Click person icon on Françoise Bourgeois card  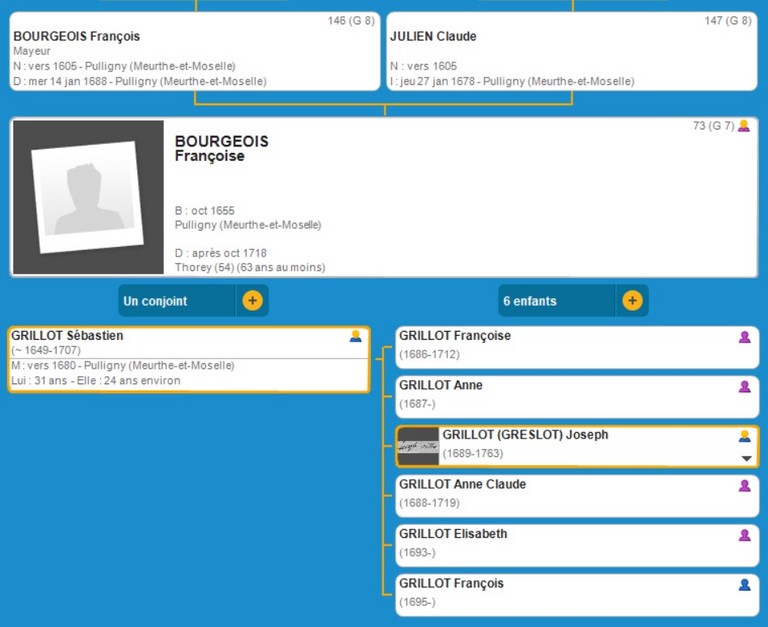tap(743, 126)
